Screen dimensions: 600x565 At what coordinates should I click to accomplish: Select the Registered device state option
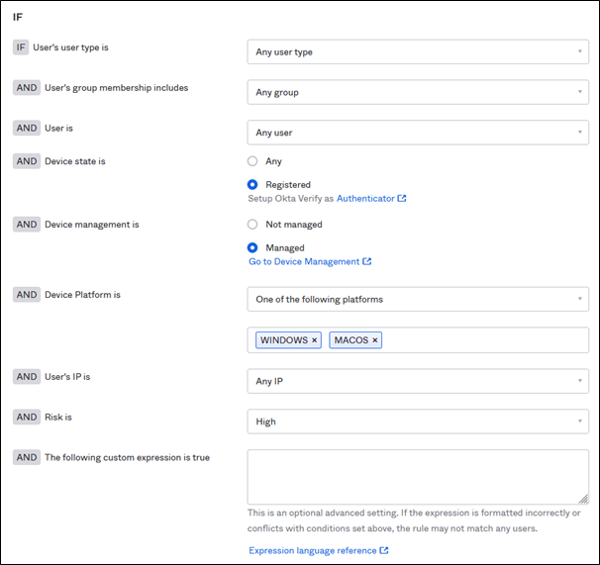point(254,185)
